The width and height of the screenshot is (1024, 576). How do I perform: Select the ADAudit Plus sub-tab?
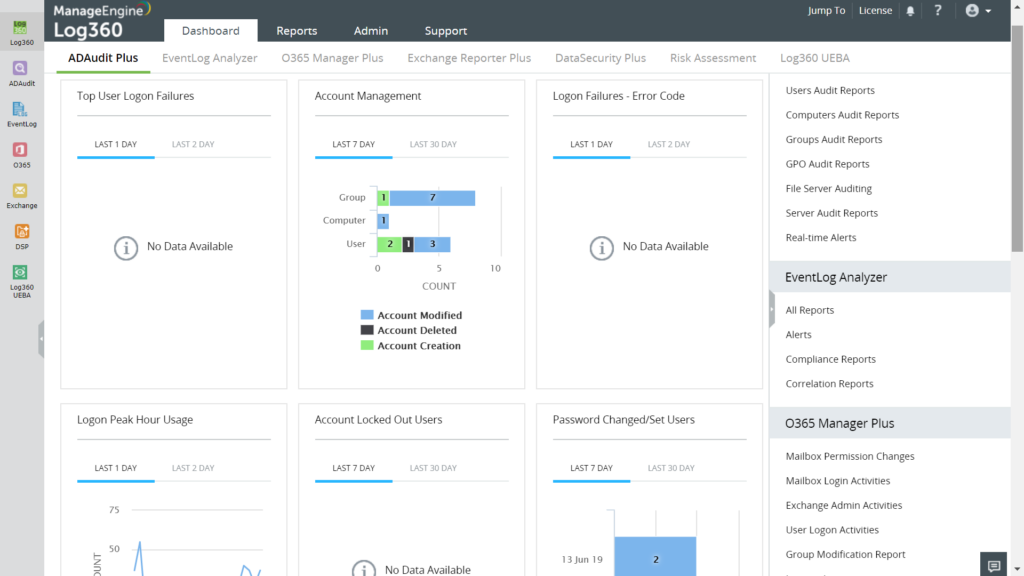pos(103,58)
